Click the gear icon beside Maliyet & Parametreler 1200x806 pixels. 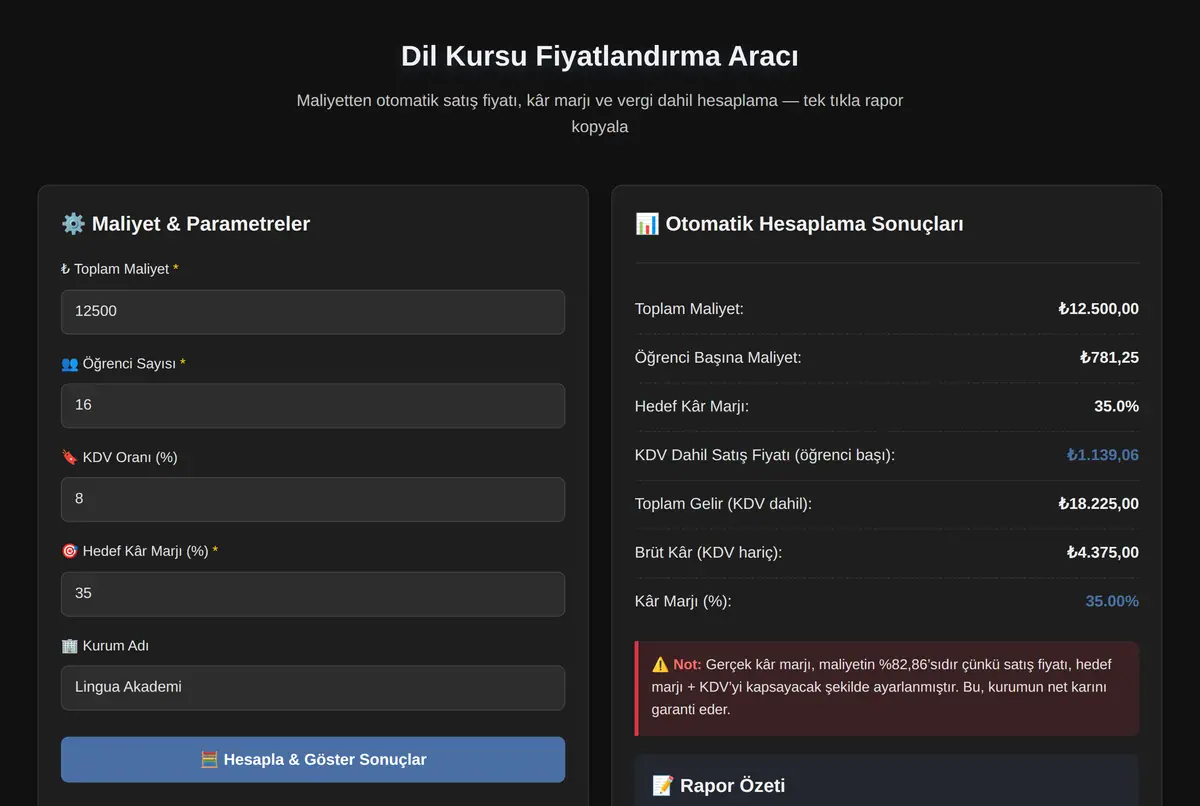click(73, 224)
